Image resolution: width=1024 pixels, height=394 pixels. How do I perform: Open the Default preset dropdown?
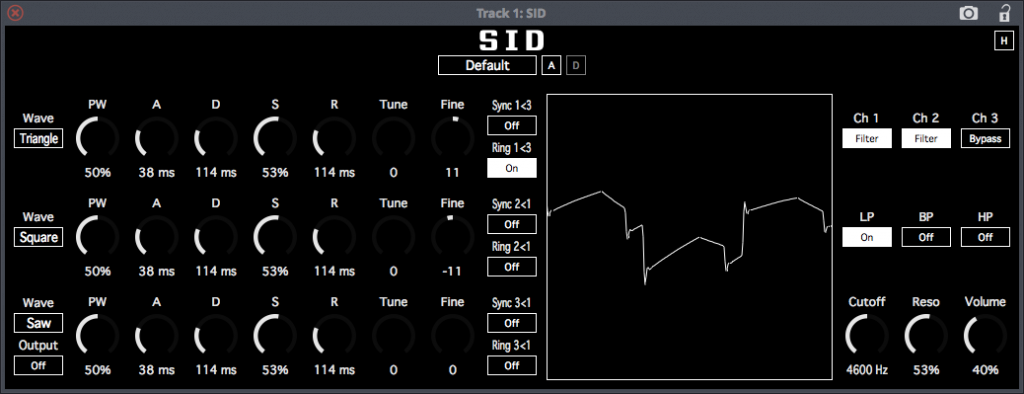tap(487, 65)
